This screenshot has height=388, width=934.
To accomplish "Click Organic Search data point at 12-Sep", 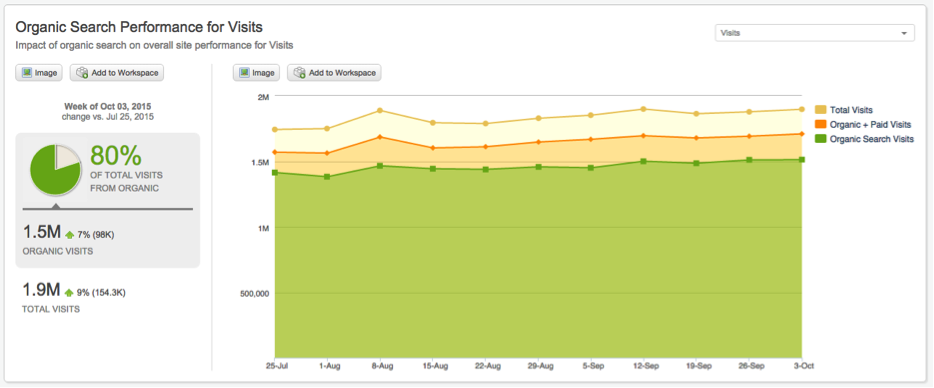I will 644,161.
